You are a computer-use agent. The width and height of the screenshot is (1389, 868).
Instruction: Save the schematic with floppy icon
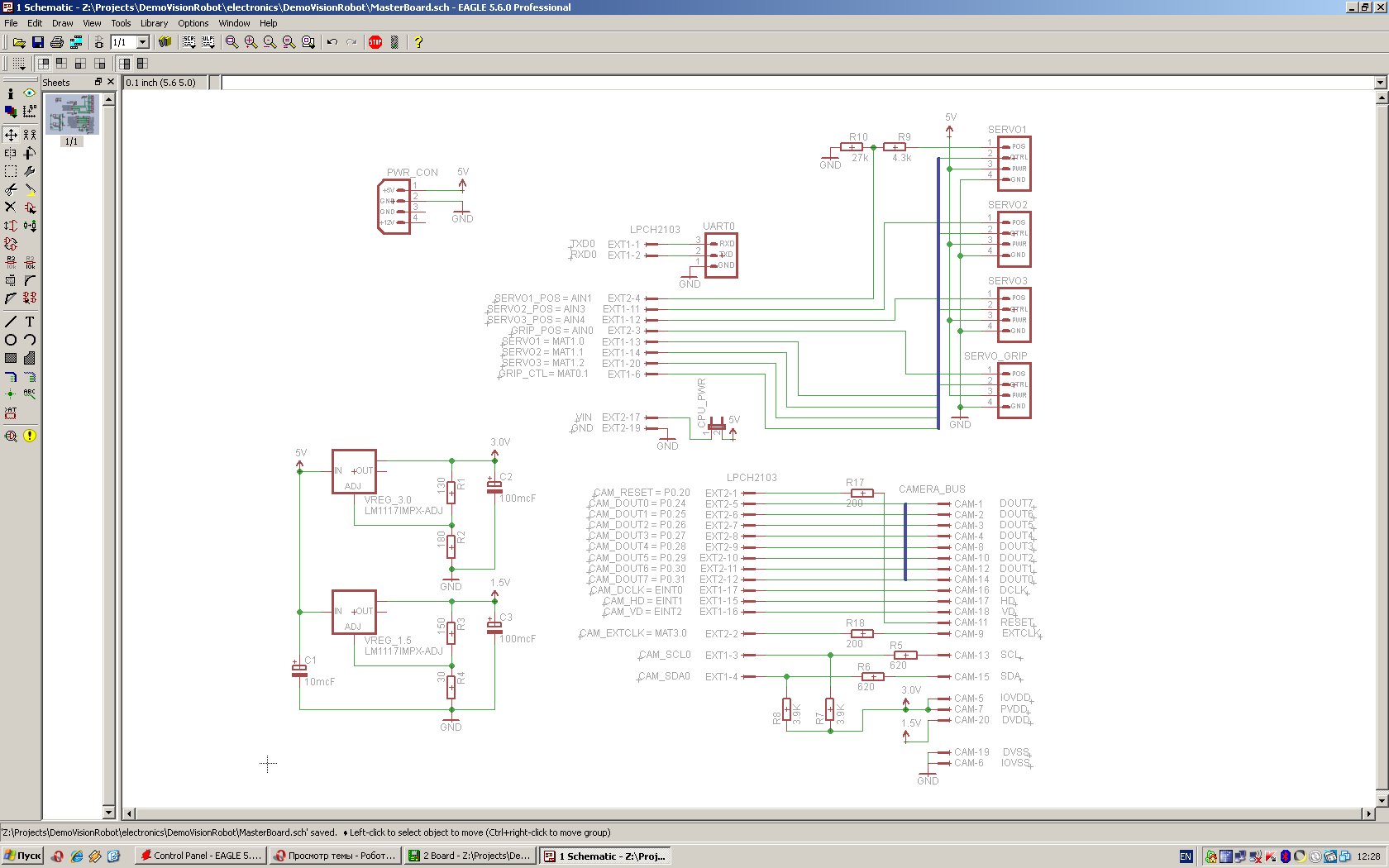coord(38,42)
